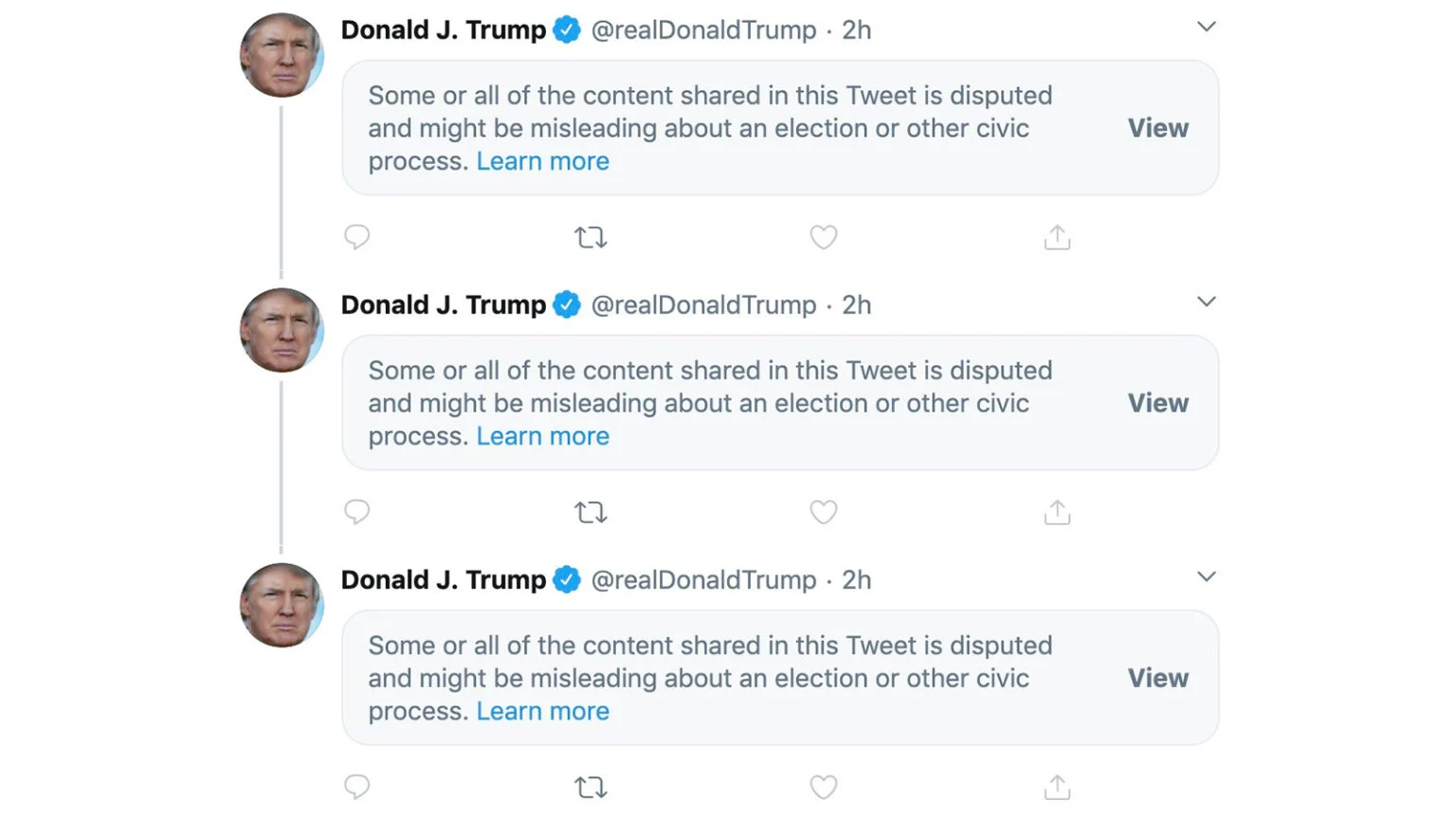Share the first tweet

coord(1057,237)
